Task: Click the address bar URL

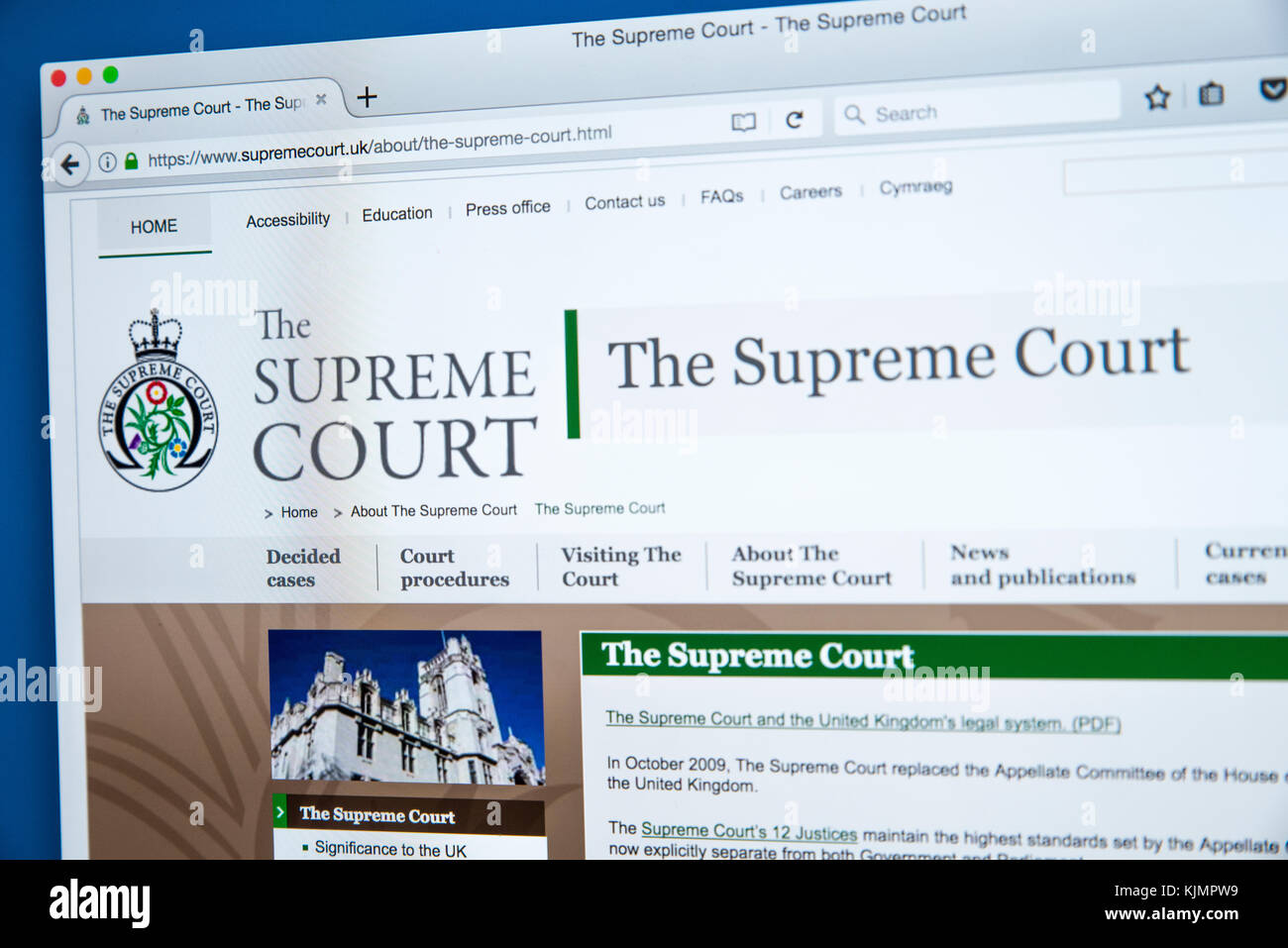Action: point(379,146)
